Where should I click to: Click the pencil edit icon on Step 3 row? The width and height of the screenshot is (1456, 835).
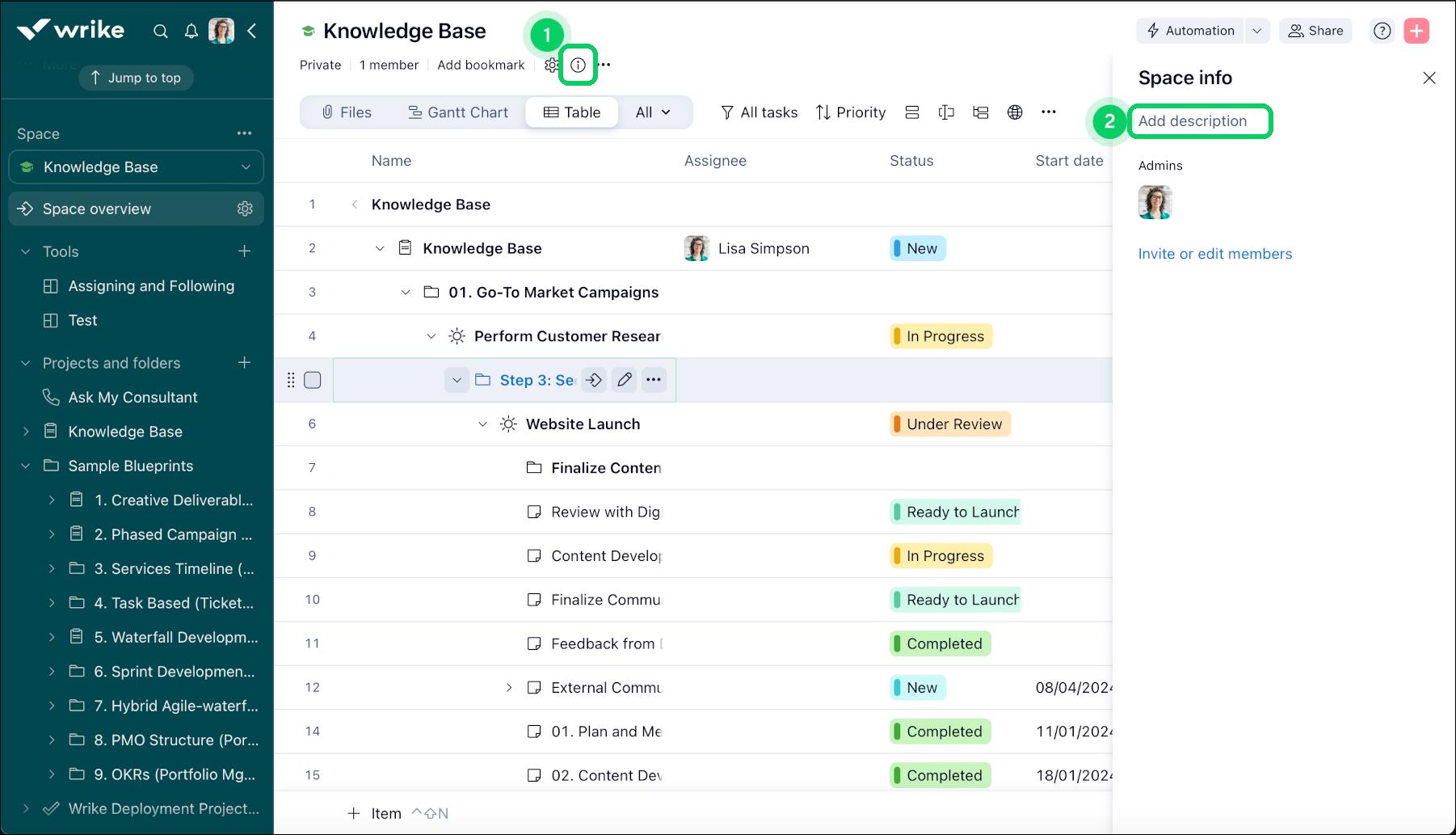[624, 380]
